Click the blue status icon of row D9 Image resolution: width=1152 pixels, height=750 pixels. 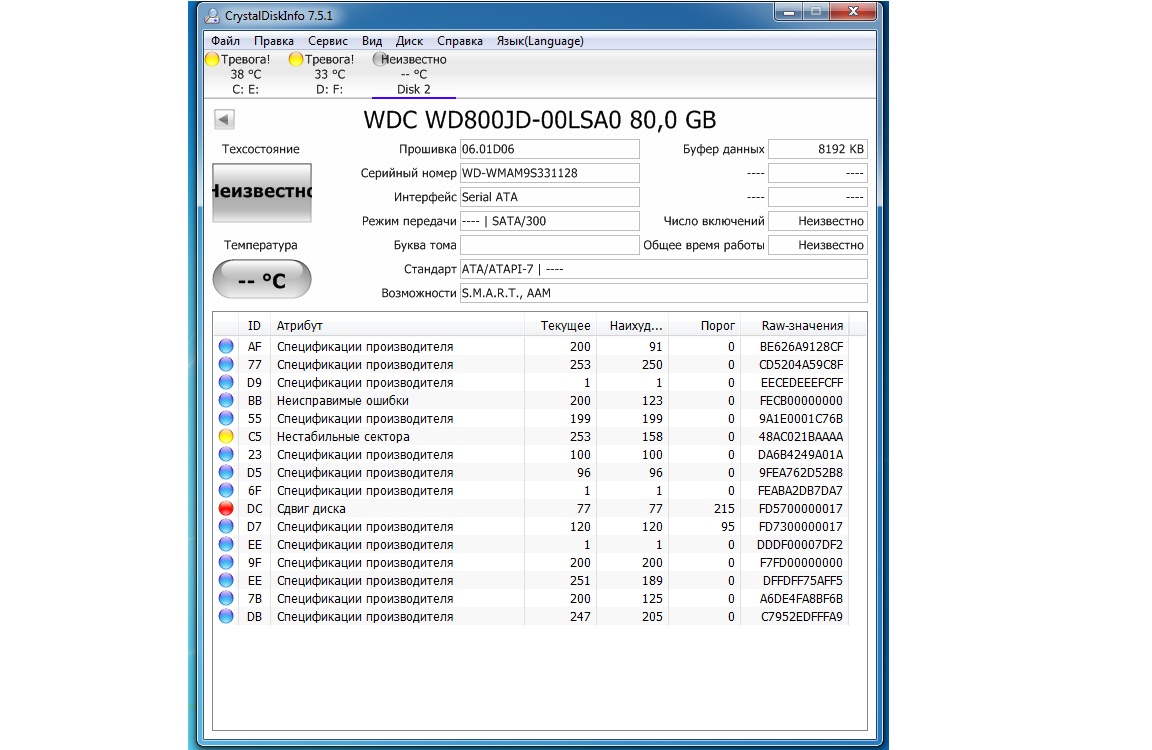pos(226,382)
